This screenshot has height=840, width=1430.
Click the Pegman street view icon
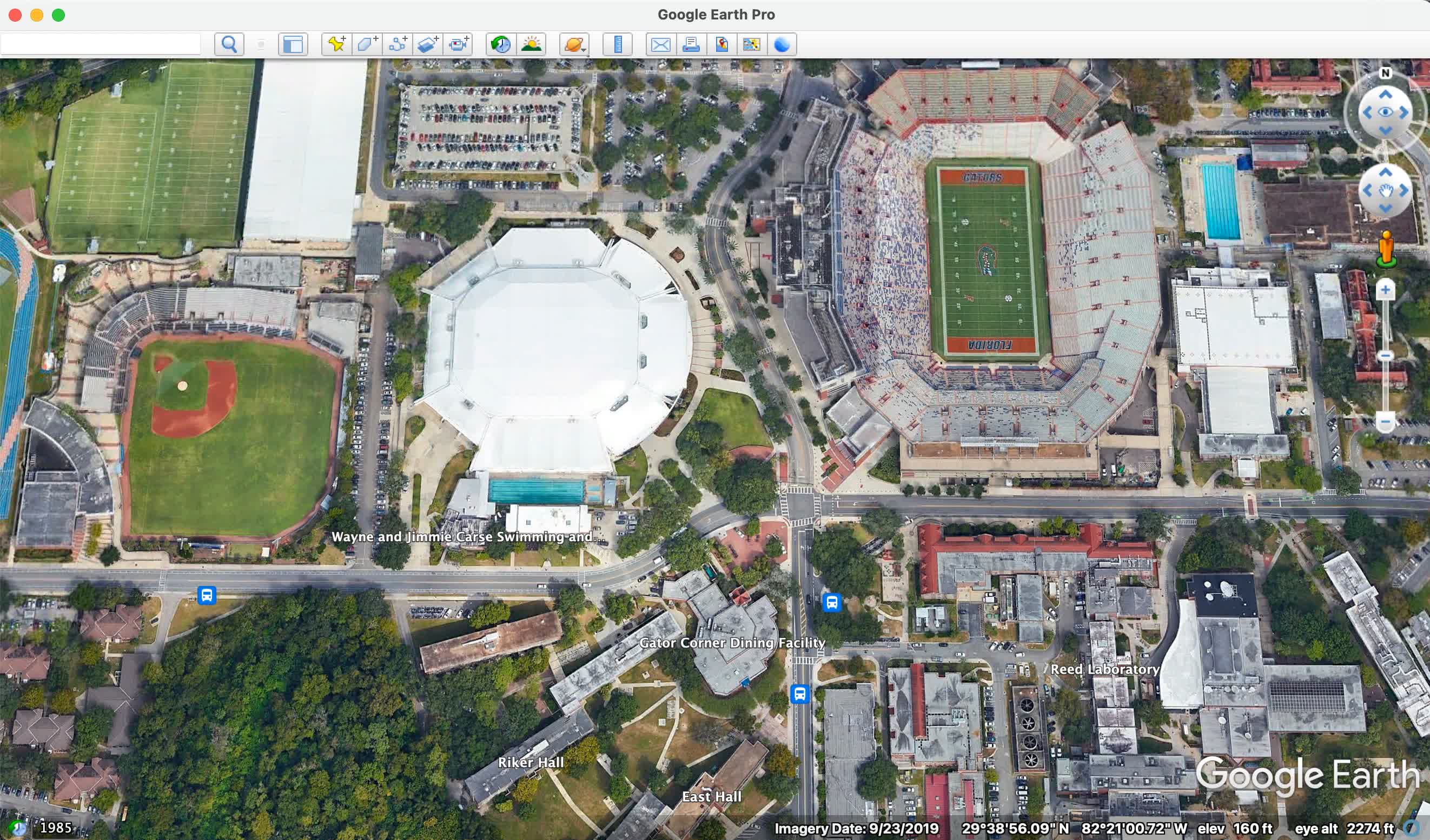[1386, 249]
